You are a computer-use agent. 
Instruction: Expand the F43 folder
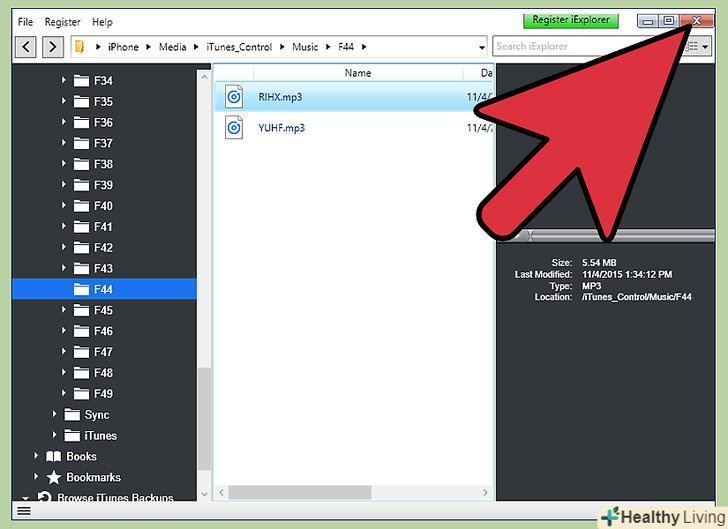pyautogui.click(x=64, y=268)
